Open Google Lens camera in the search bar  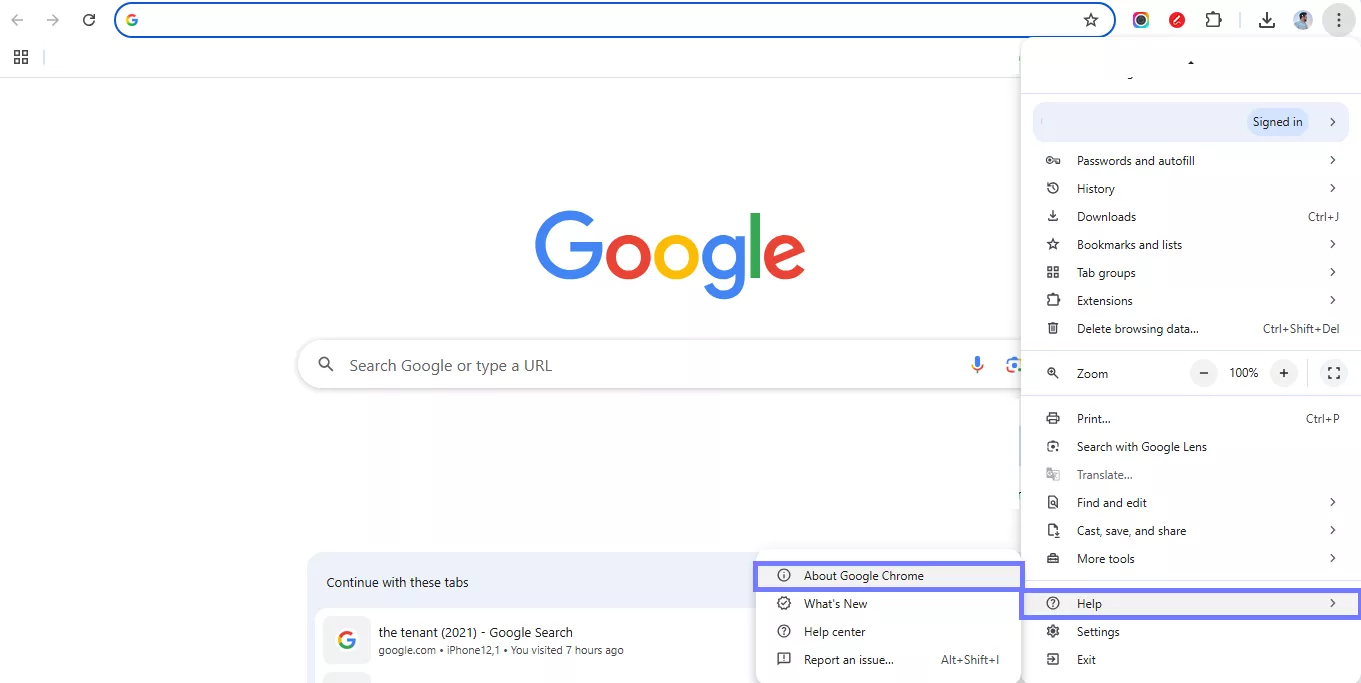click(1014, 364)
